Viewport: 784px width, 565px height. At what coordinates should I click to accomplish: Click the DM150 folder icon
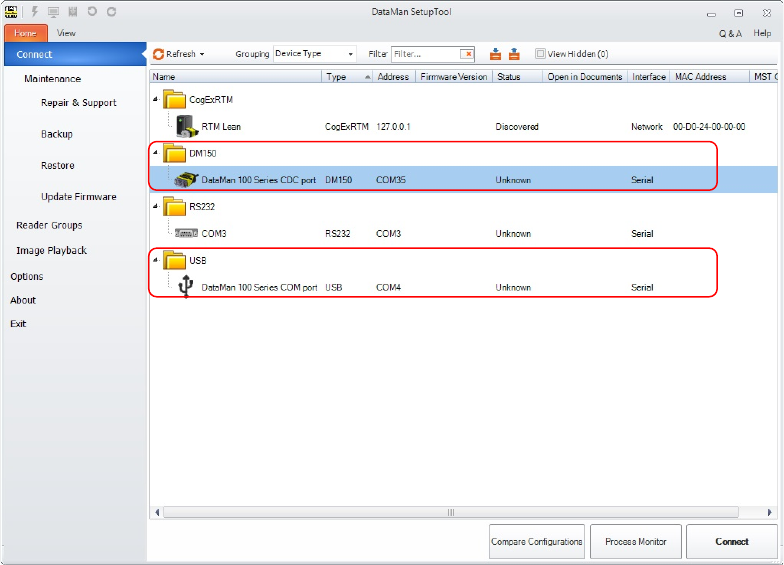[x=174, y=153]
